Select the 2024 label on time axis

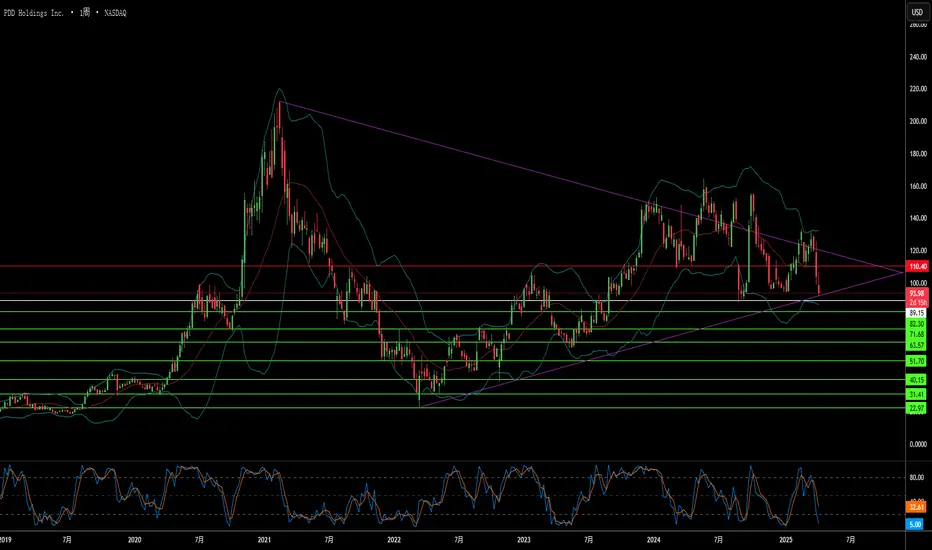tap(653, 540)
